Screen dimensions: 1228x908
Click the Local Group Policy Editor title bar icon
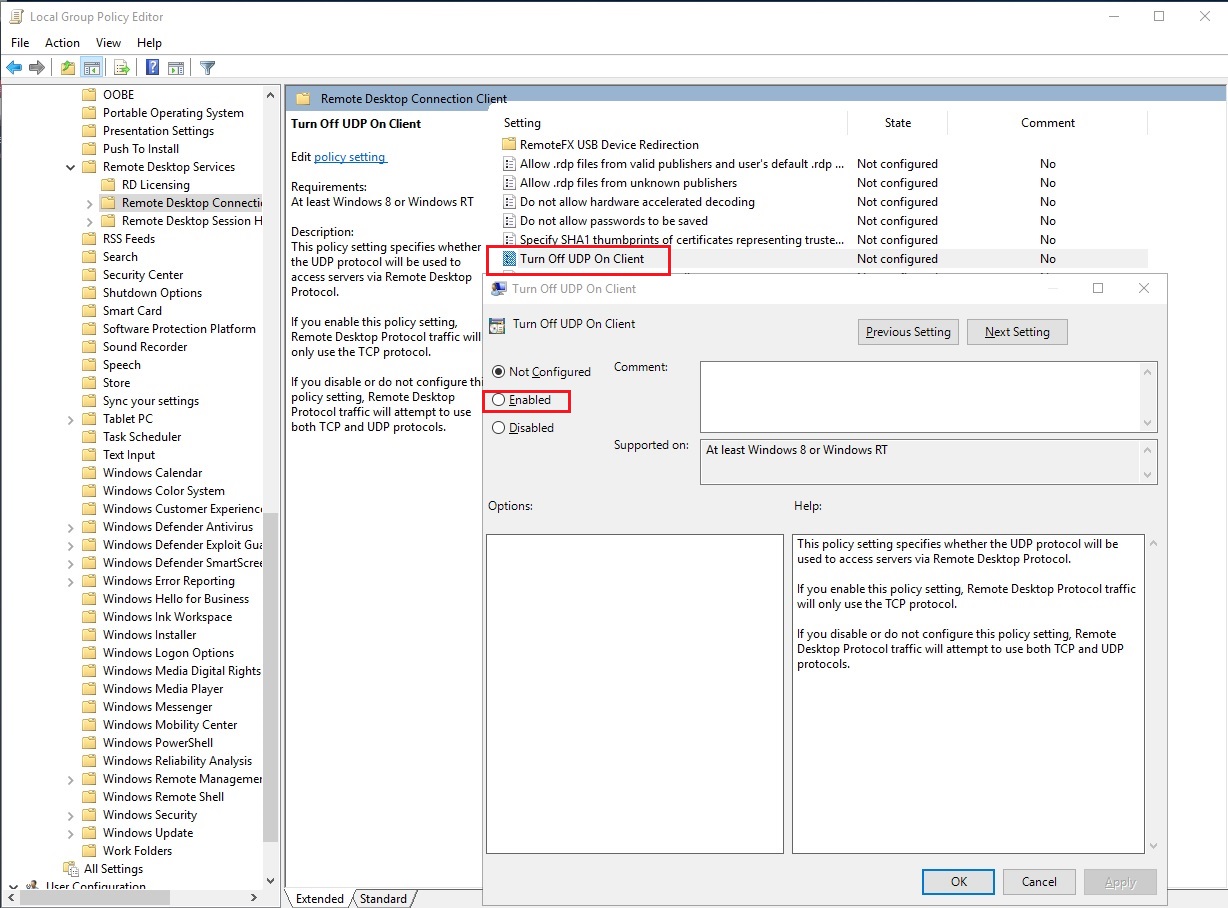[x=16, y=16]
